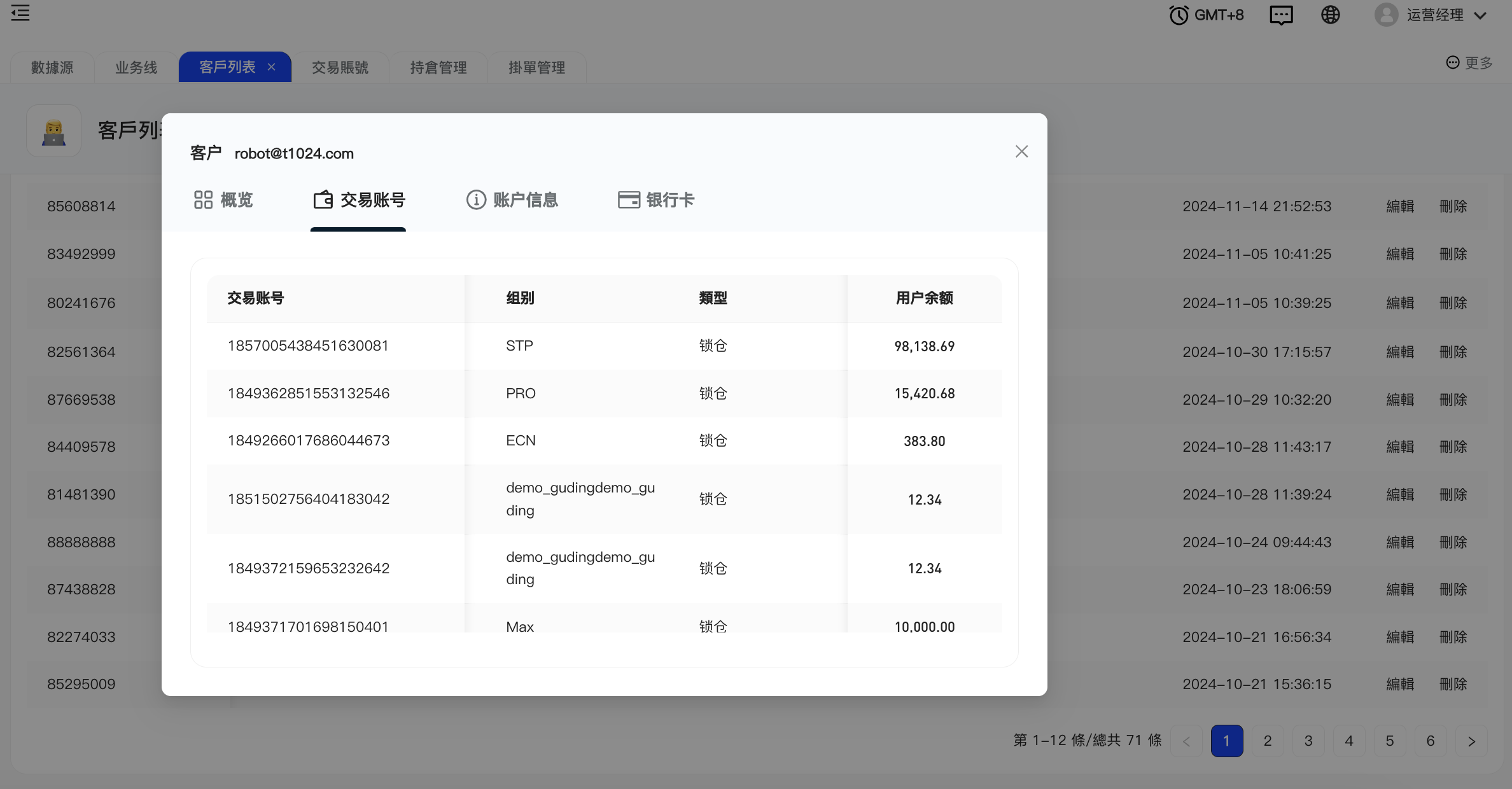This screenshot has width=1512, height=789.
Task: Select account 1849266017686044673
Action: point(309,440)
